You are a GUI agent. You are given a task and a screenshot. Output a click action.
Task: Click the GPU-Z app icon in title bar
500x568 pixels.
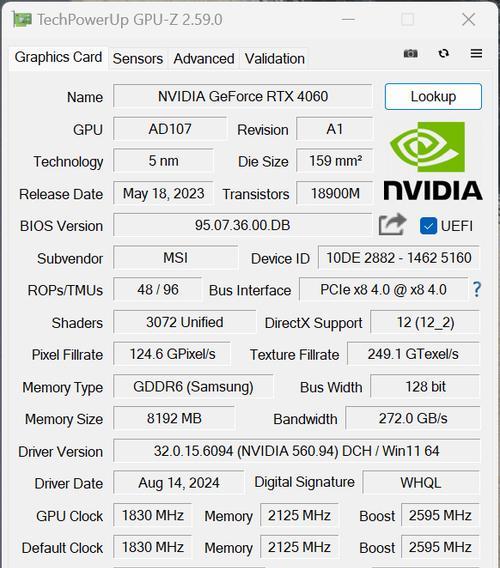coord(22,19)
